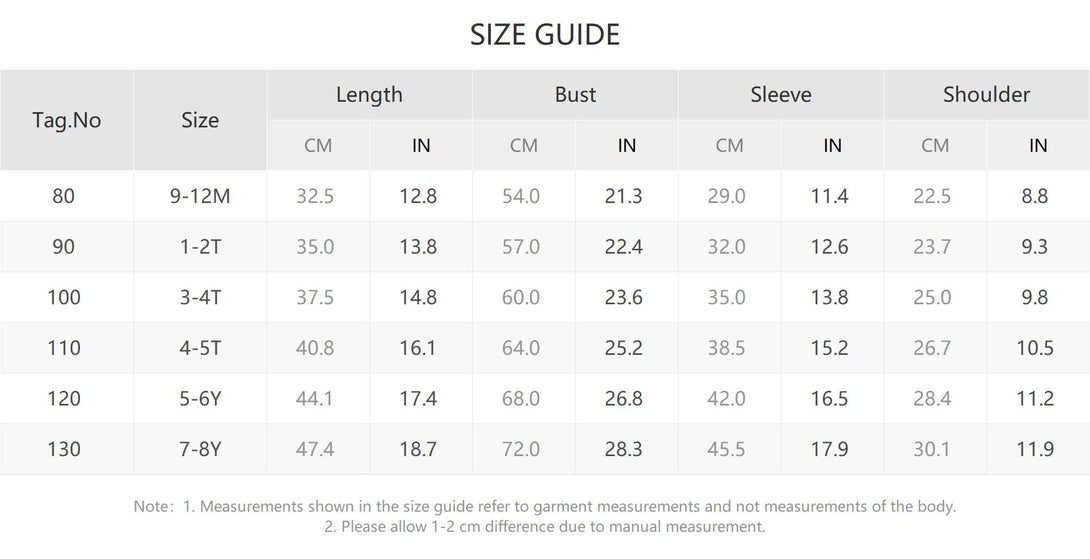Select the Length column header

tap(369, 95)
